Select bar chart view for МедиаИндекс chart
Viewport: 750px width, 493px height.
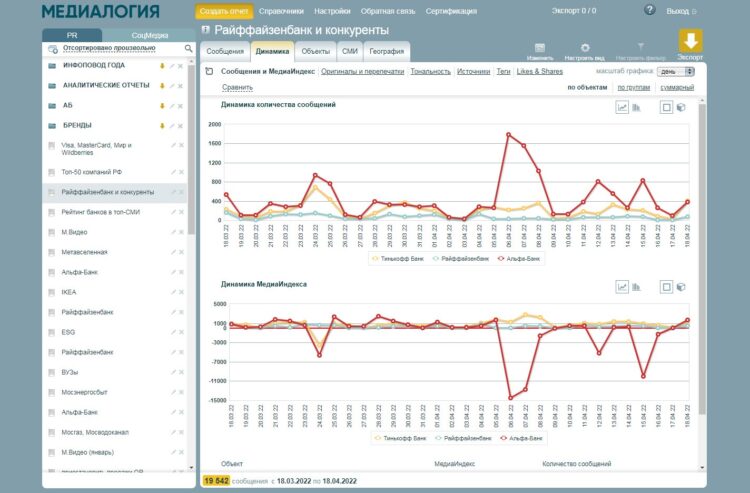tap(636, 287)
